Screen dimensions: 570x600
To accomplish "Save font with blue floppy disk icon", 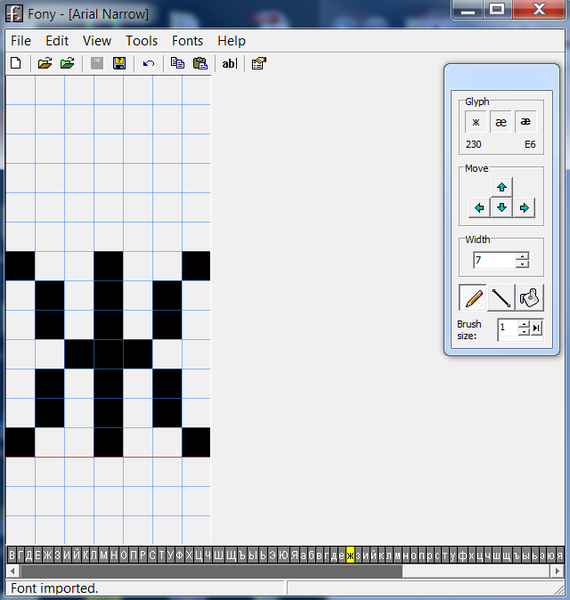I will [x=119, y=63].
